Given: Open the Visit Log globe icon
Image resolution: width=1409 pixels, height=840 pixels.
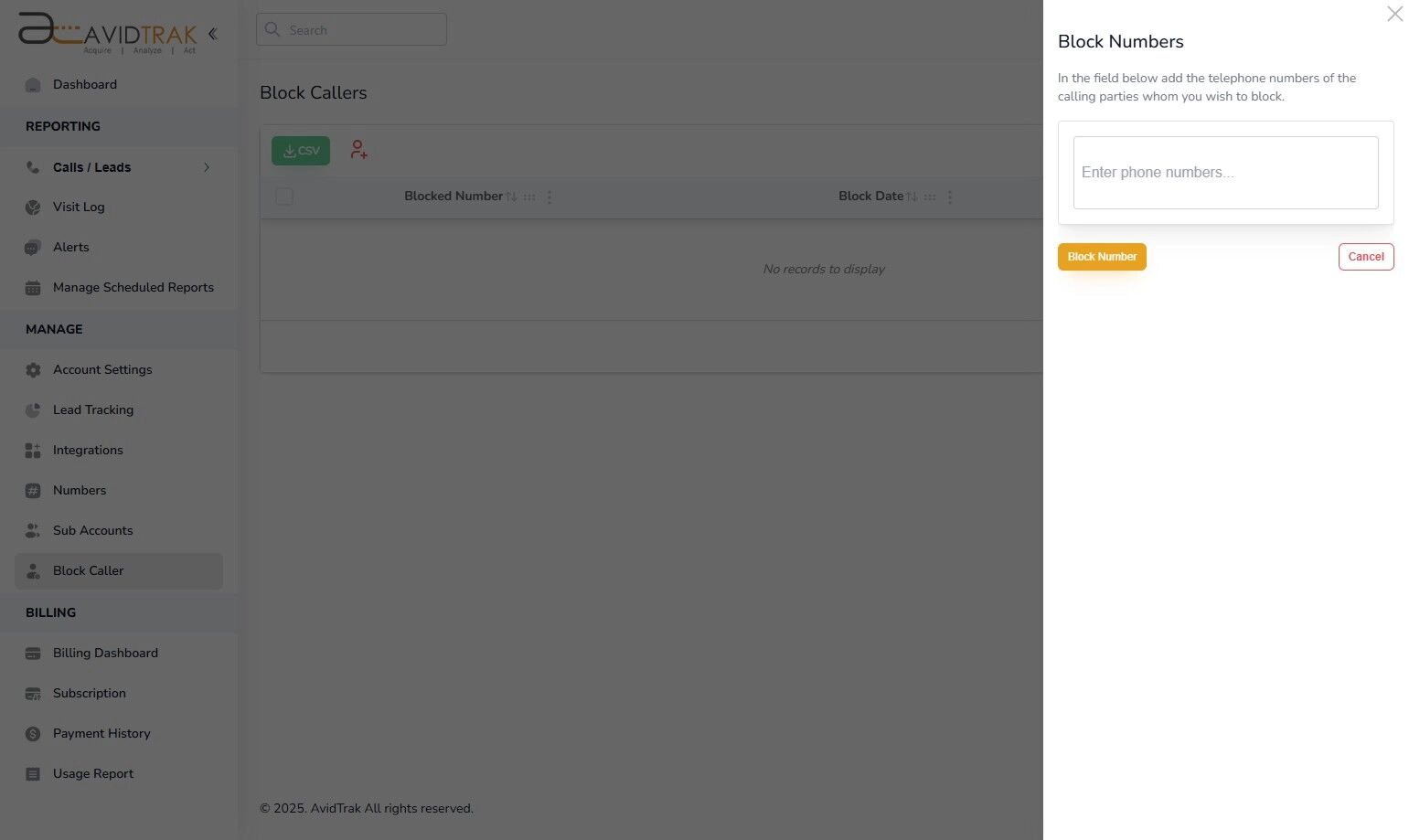Looking at the screenshot, I should [x=33, y=207].
